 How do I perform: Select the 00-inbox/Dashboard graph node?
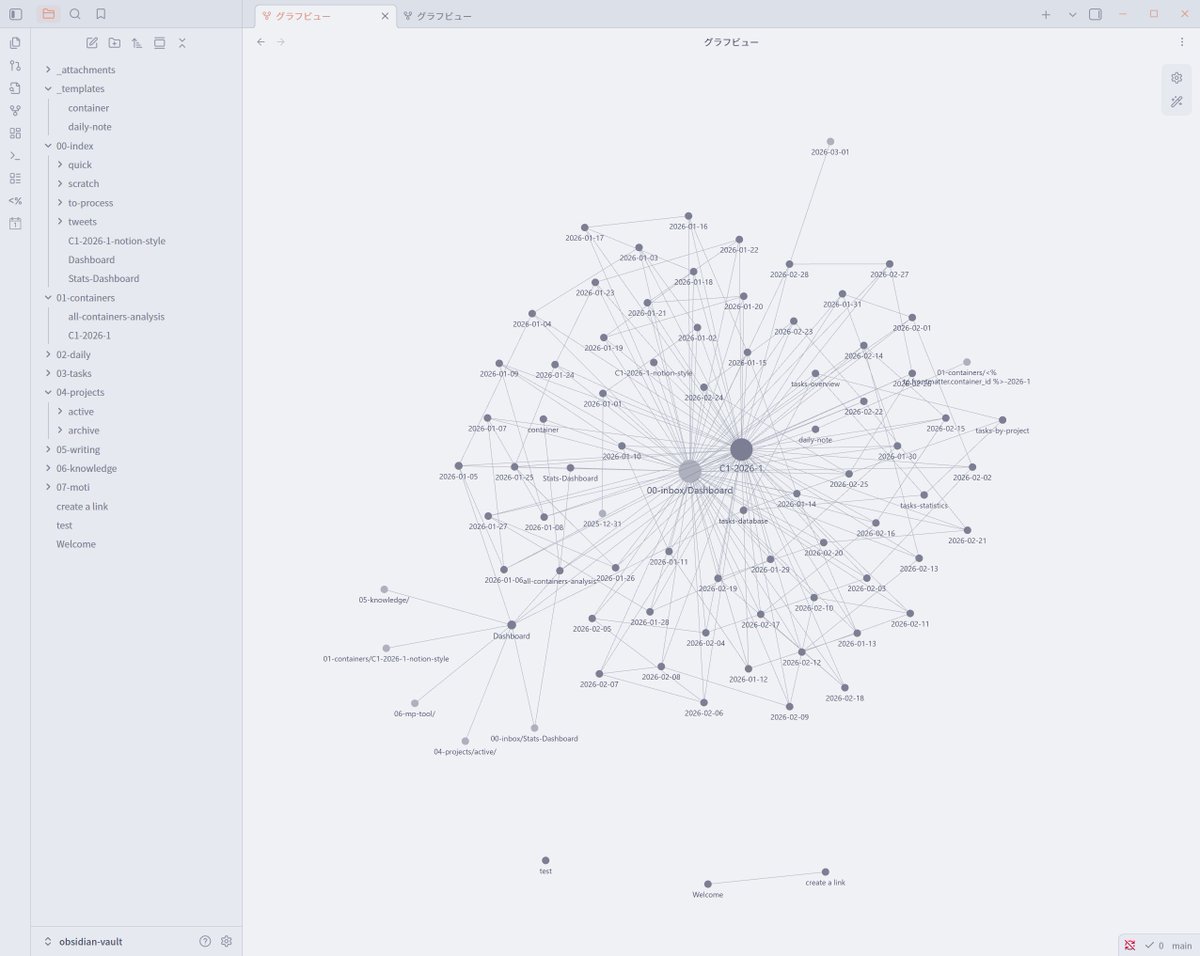[690, 472]
